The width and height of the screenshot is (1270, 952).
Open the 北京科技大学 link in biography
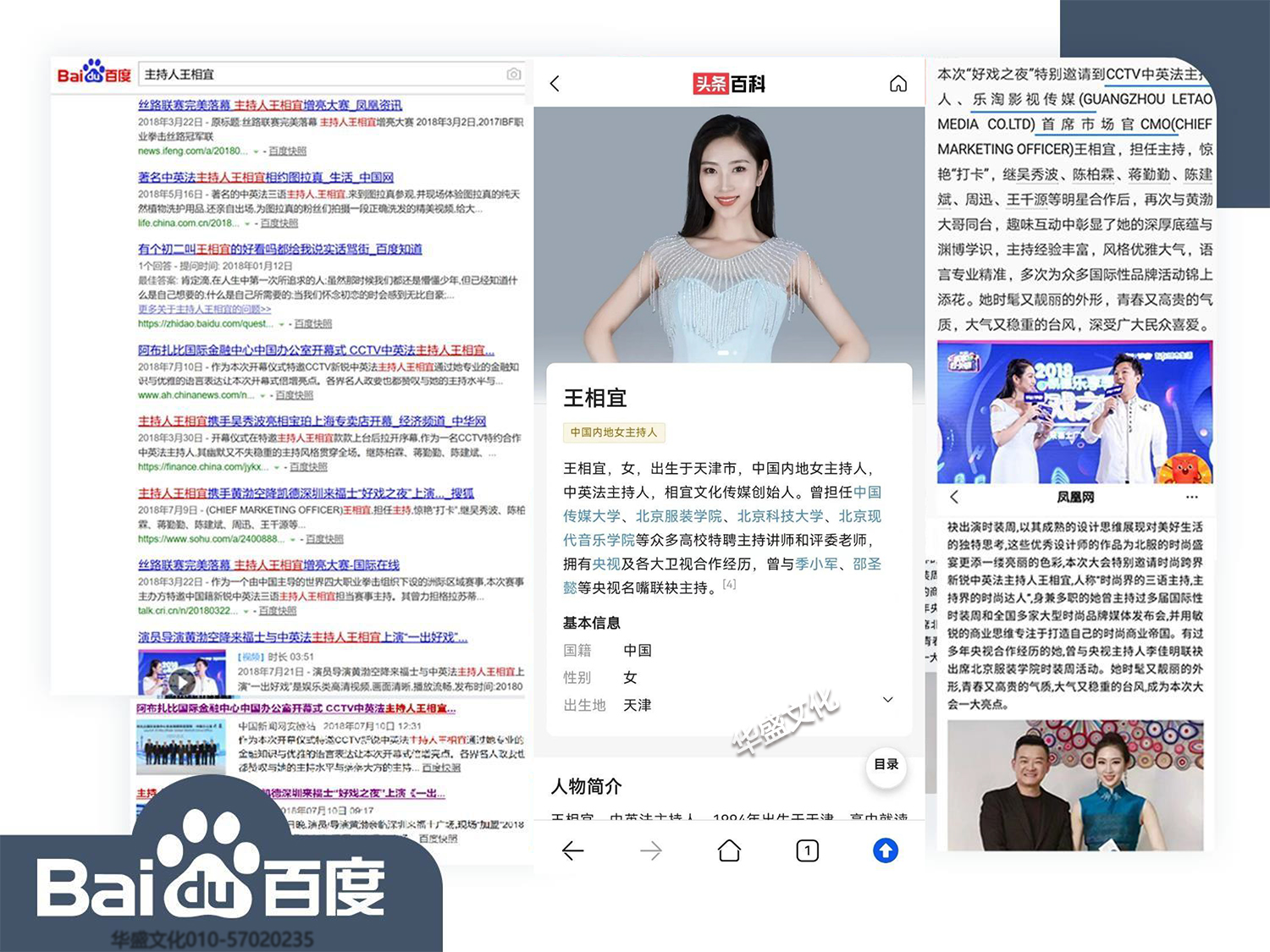(x=780, y=515)
